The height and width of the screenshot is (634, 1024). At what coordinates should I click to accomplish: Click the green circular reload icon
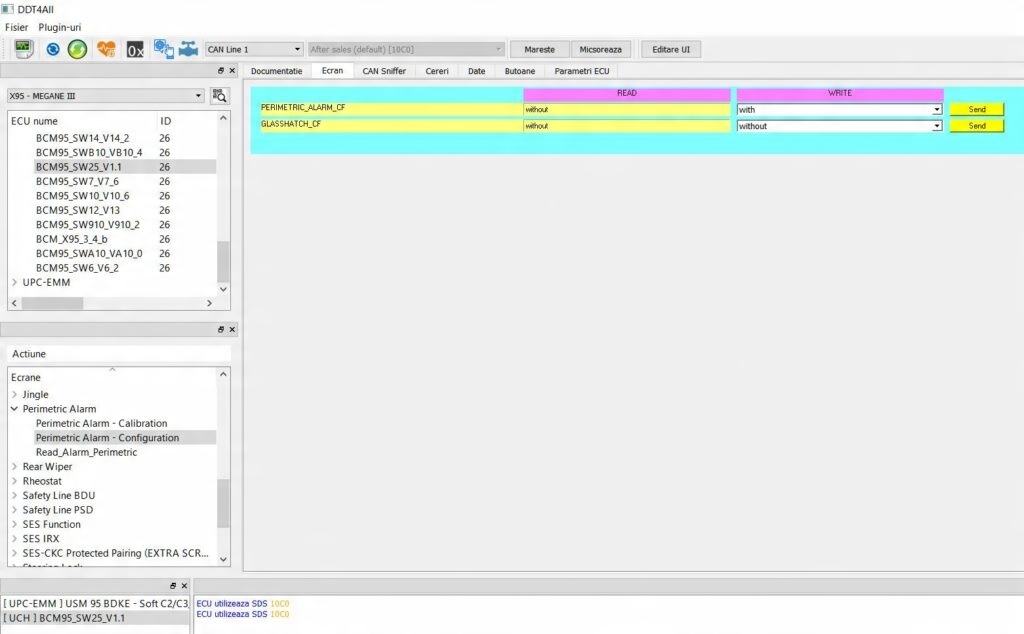[78, 49]
